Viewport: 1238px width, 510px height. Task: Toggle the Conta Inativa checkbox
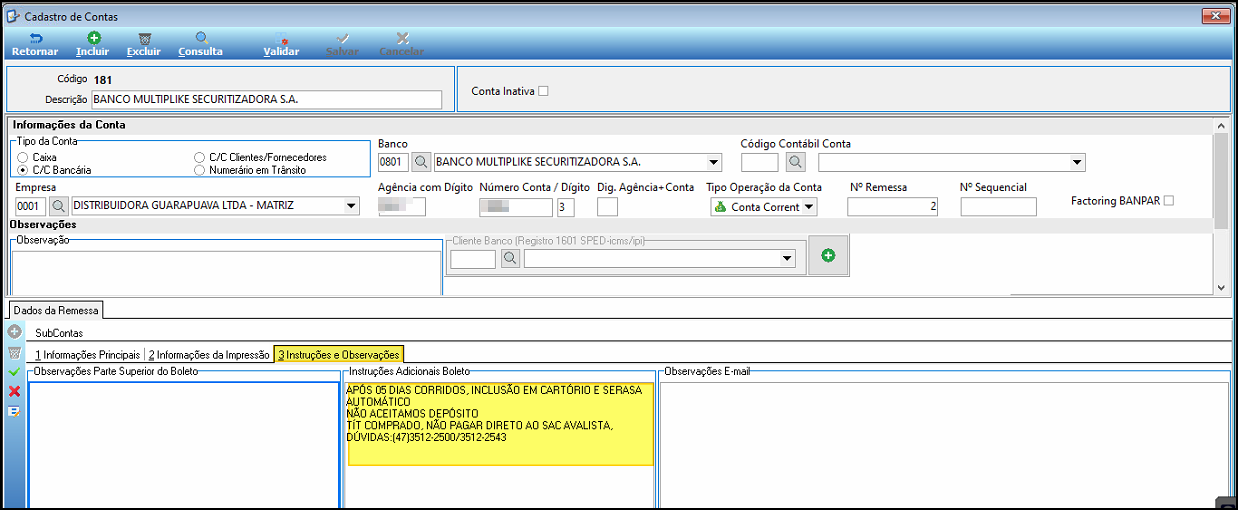point(544,91)
